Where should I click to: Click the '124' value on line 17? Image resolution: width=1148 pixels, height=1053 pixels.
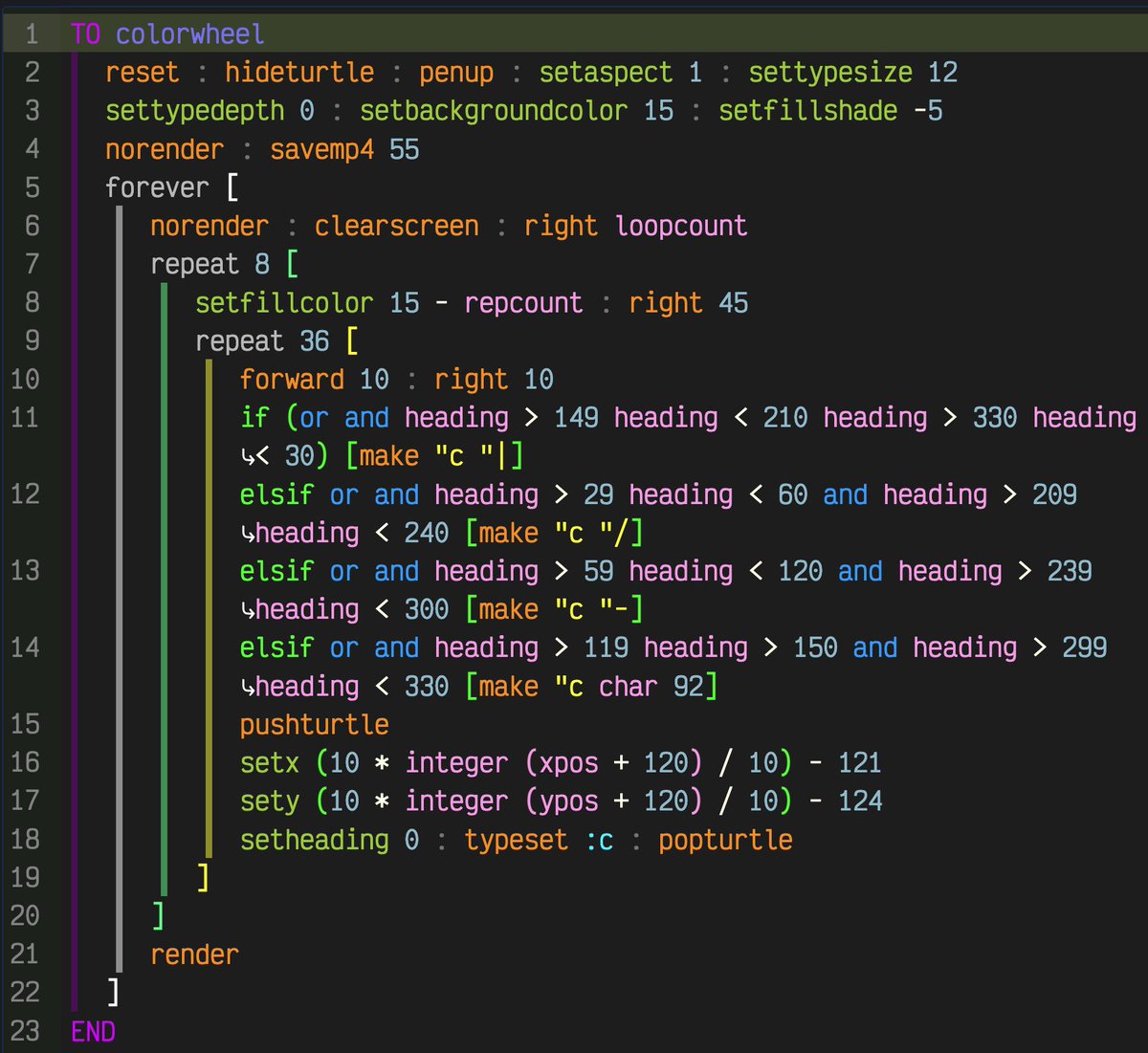coord(860,801)
